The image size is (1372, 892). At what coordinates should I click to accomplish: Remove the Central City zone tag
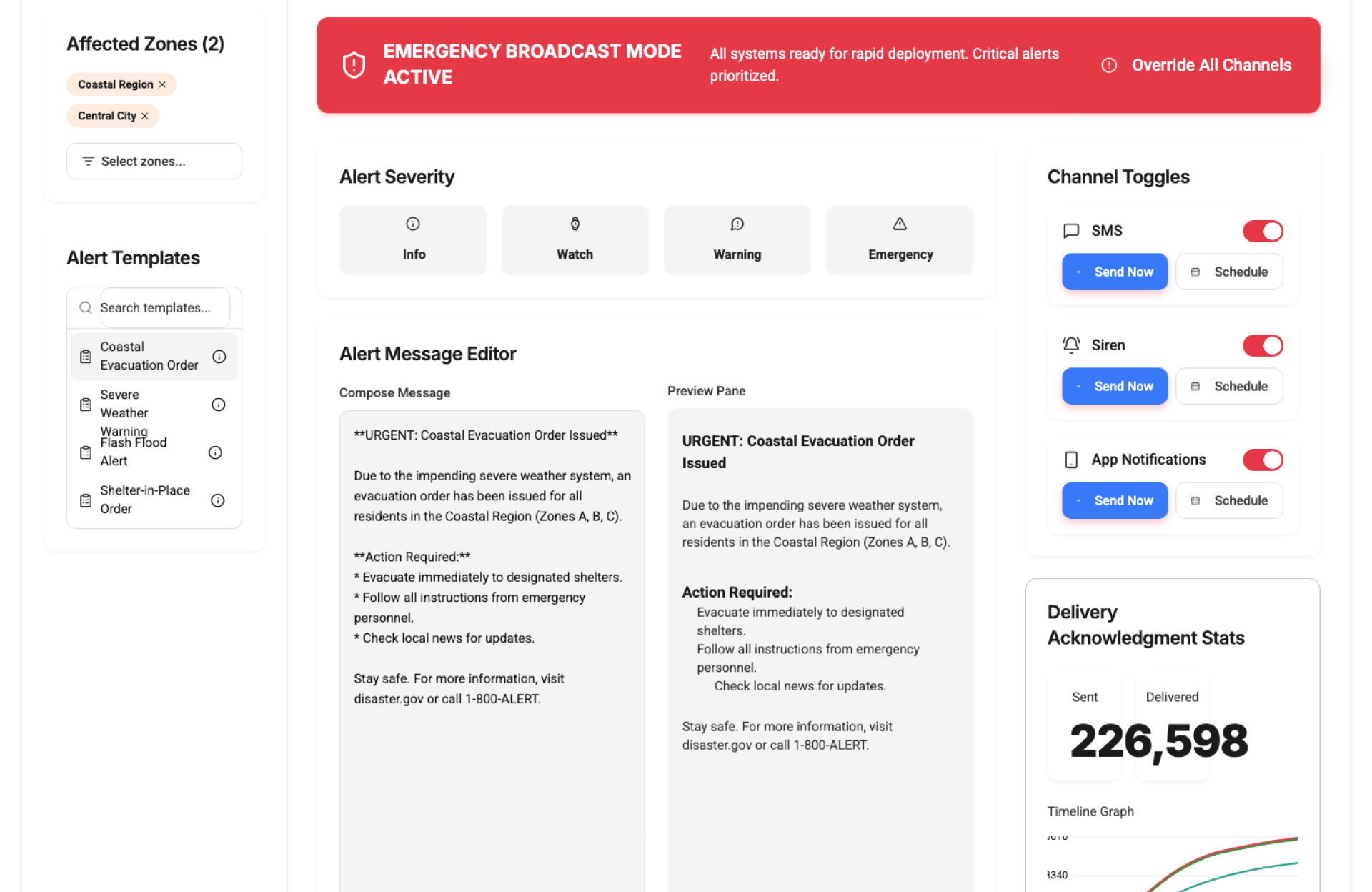click(145, 116)
